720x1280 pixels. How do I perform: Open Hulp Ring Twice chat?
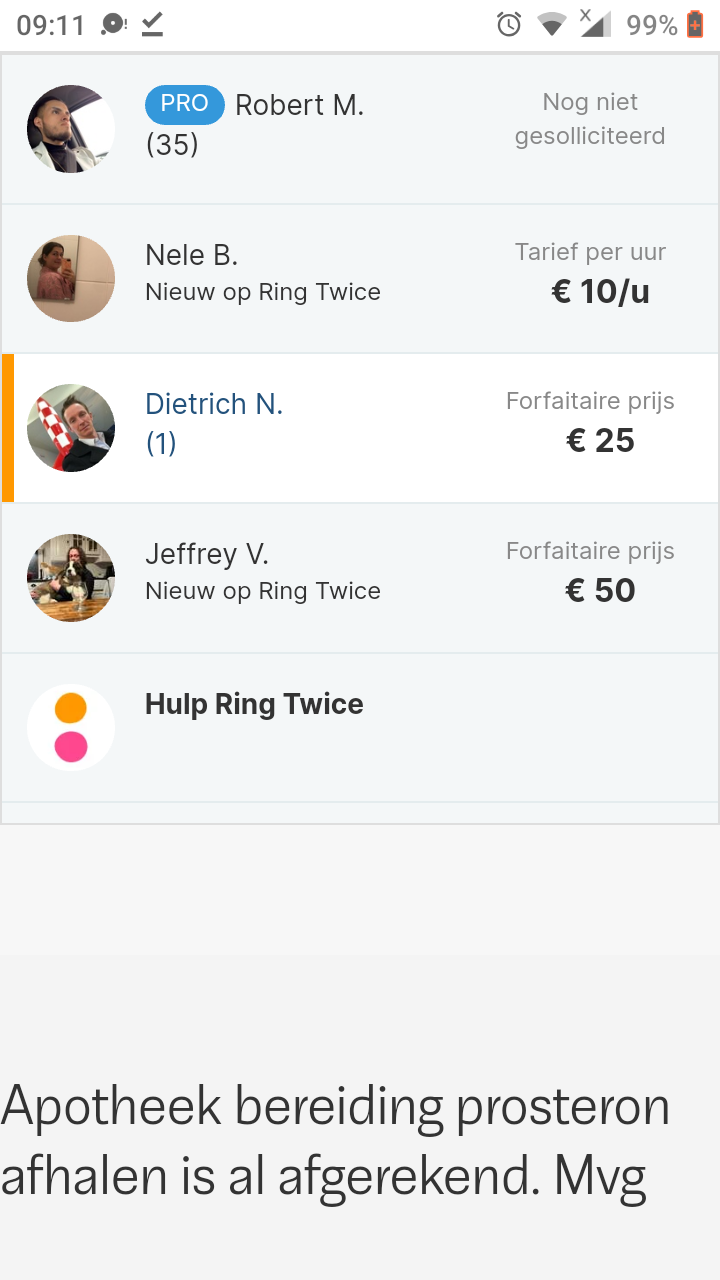tap(254, 704)
